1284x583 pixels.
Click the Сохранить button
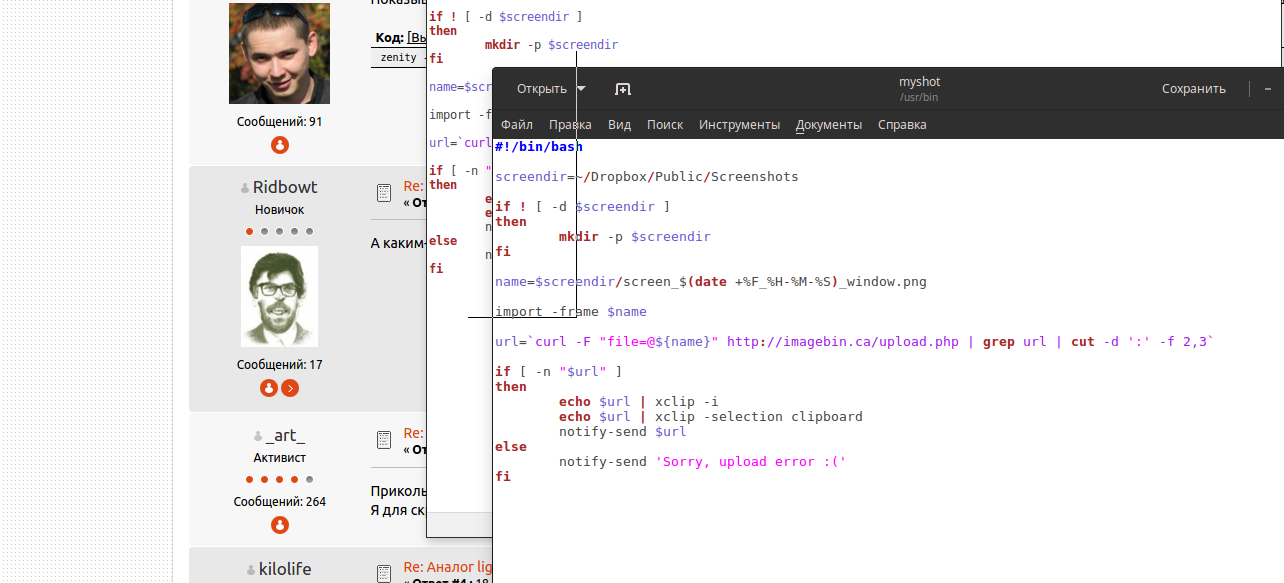click(x=1193, y=89)
